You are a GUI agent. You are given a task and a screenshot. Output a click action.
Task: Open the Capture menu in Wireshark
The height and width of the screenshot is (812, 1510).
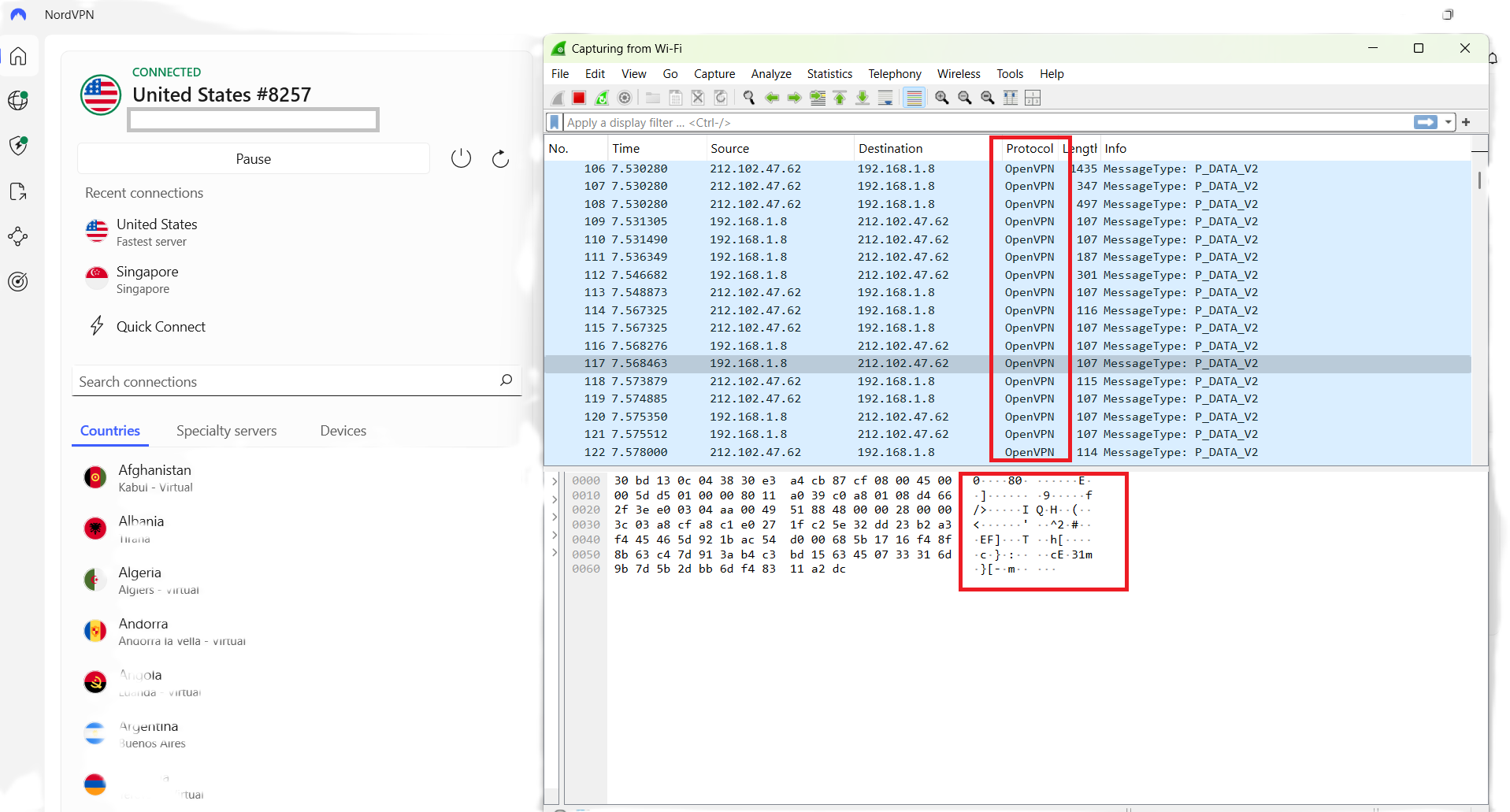(x=714, y=73)
